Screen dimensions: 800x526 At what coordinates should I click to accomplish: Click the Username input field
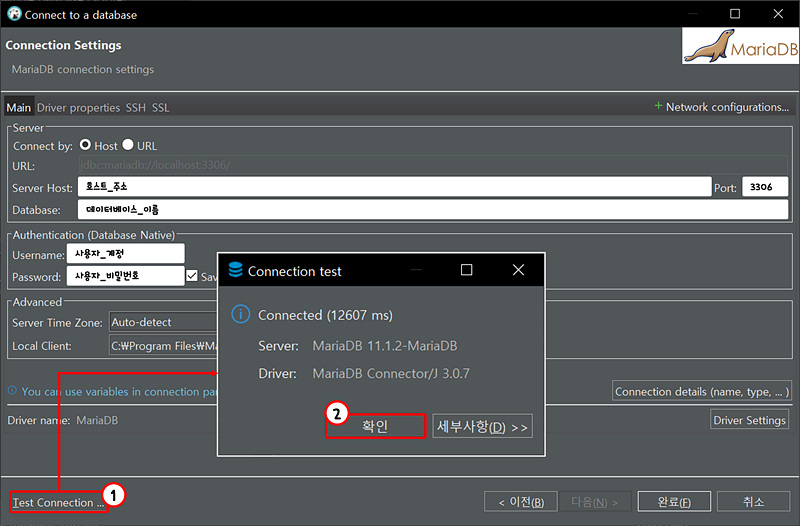(126, 254)
